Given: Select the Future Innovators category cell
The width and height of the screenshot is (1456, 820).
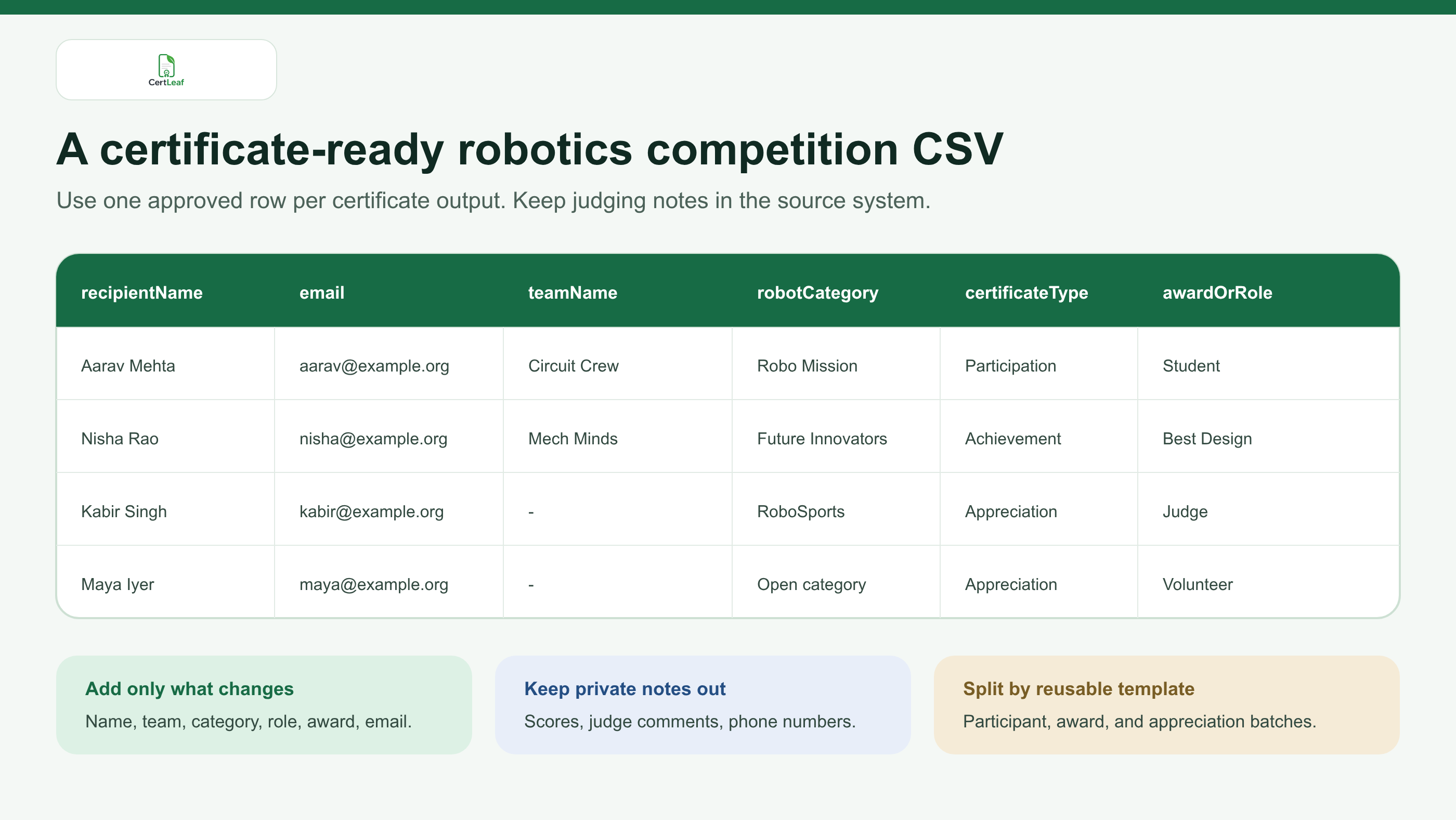Looking at the screenshot, I should click(x=836, y=438).
